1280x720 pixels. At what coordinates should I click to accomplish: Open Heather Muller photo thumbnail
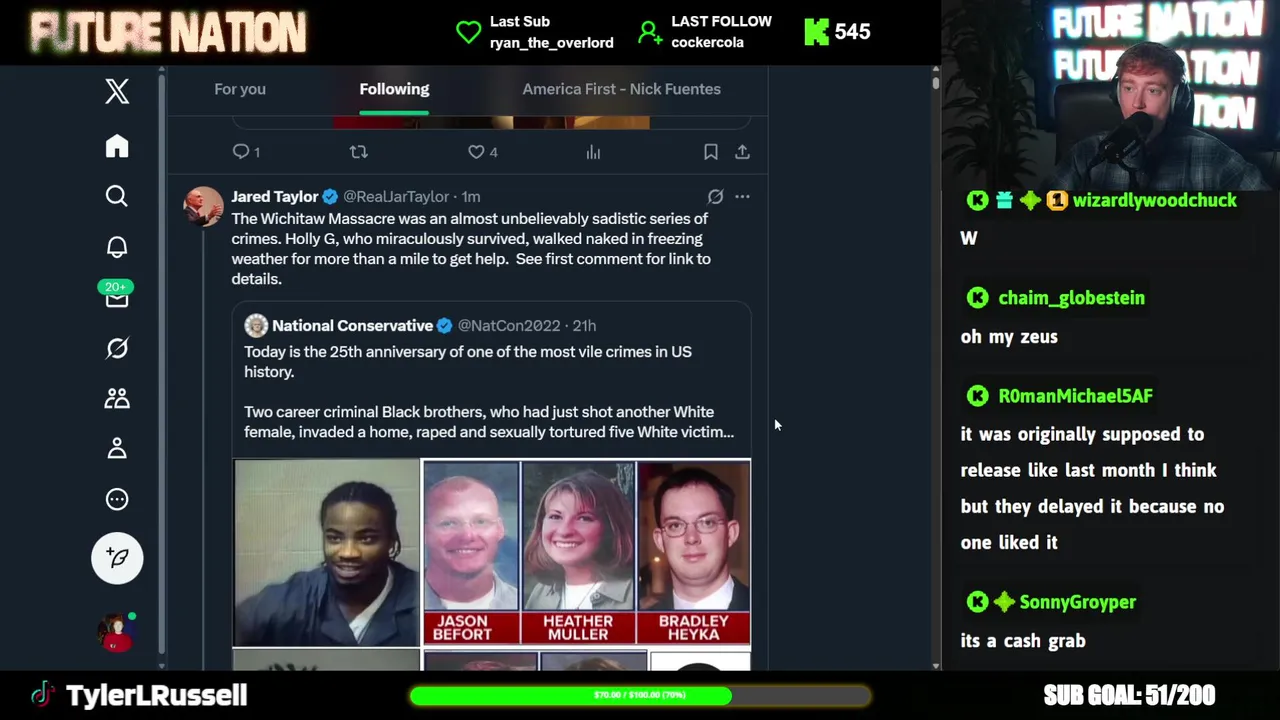coord(578,552)
